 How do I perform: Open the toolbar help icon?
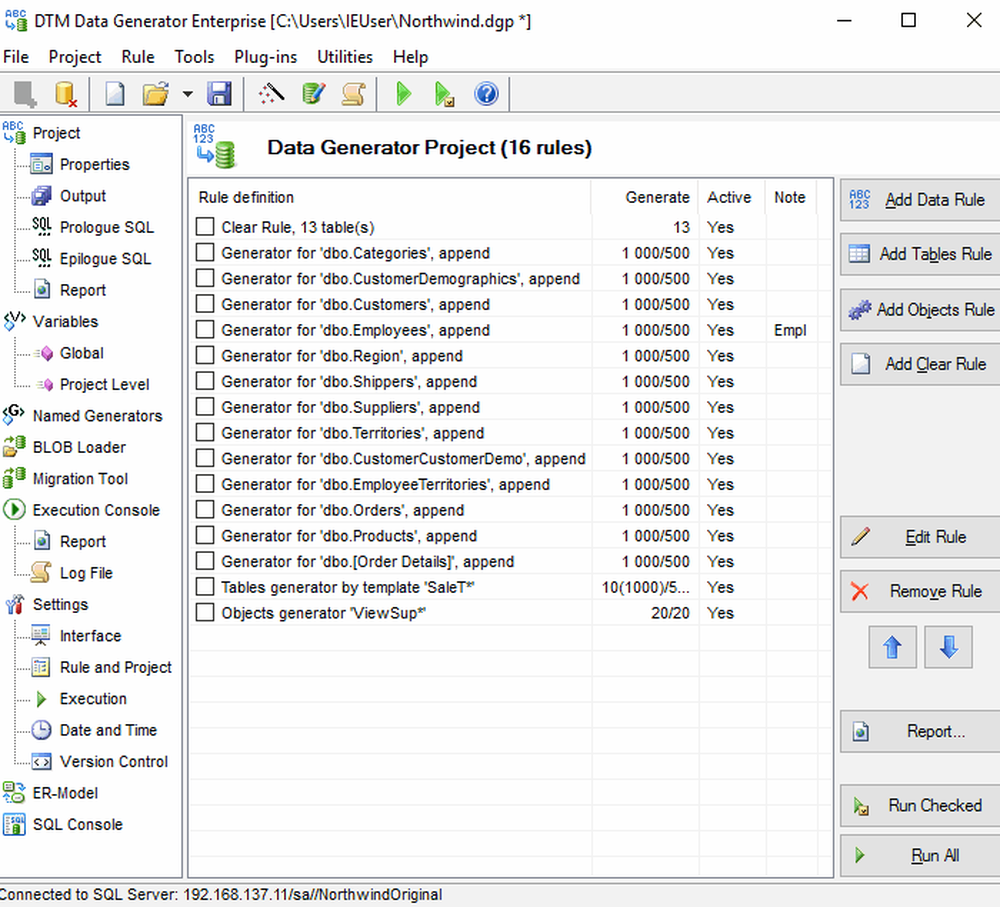point(487,93)
